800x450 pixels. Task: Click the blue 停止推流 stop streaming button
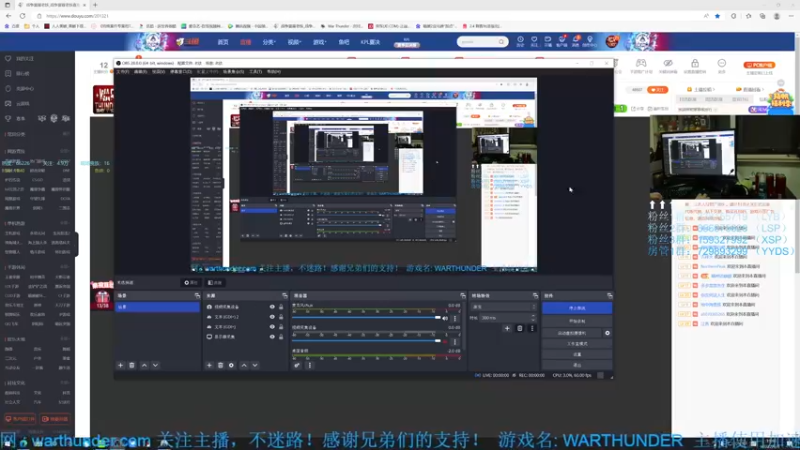(x=577, y=308)
